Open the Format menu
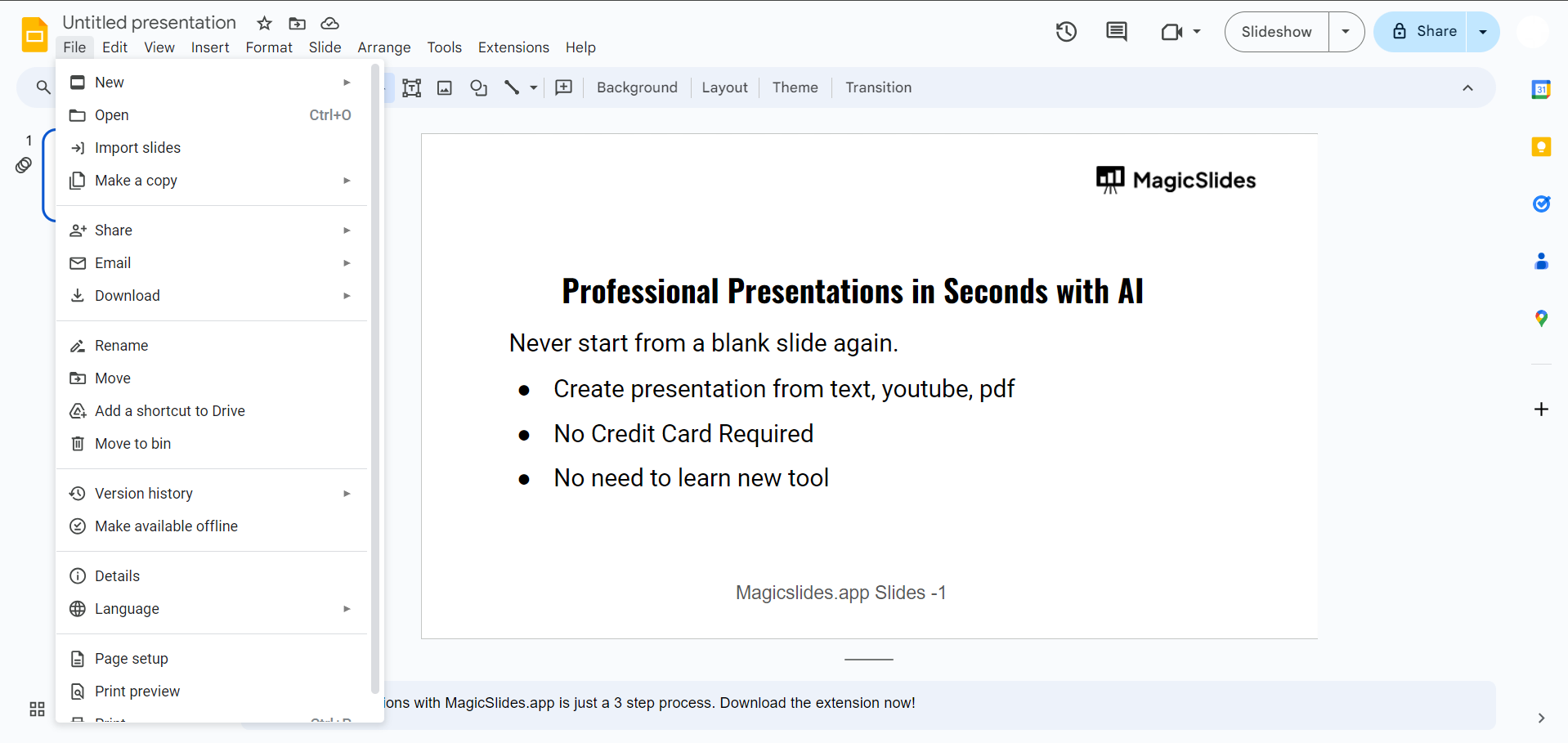The image size is (1568, 743). (x=269, y=47)
